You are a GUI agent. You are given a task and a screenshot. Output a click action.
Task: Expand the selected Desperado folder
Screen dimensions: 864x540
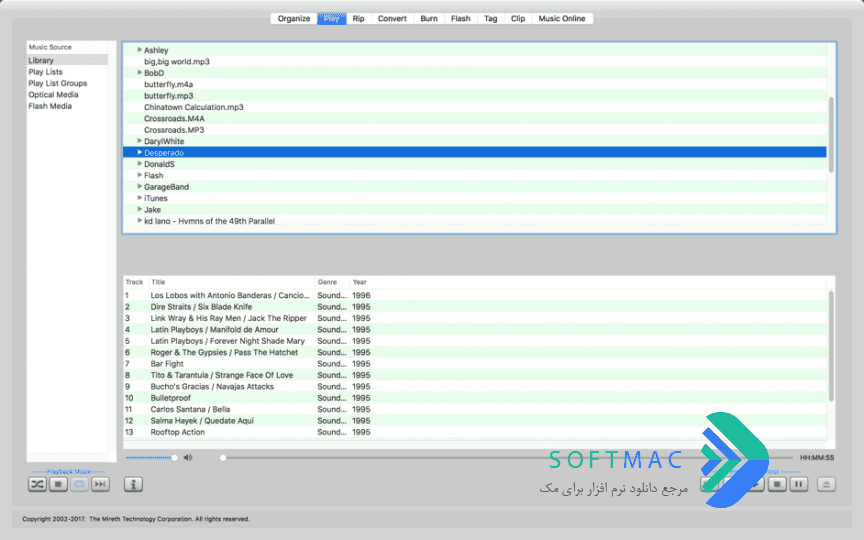pos(139,152)
